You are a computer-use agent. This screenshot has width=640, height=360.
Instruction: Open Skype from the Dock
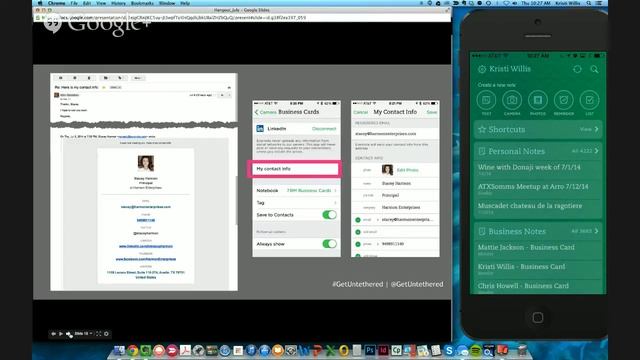[x=449, y=350]
